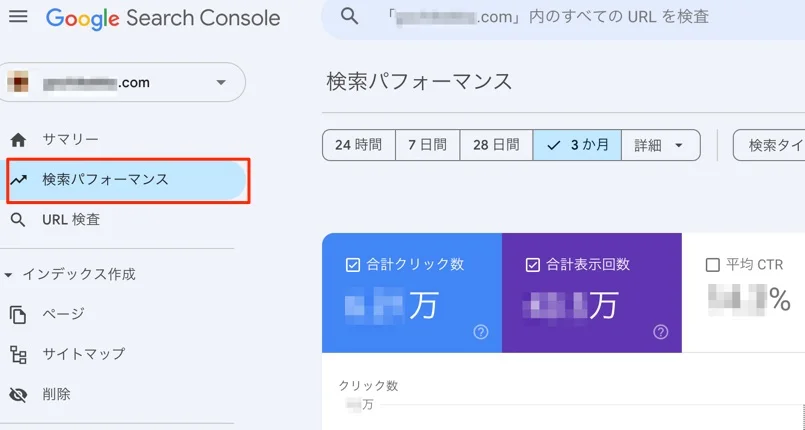Focus the URL inspection search field
The image size is (805, 430).
(563, 18)
